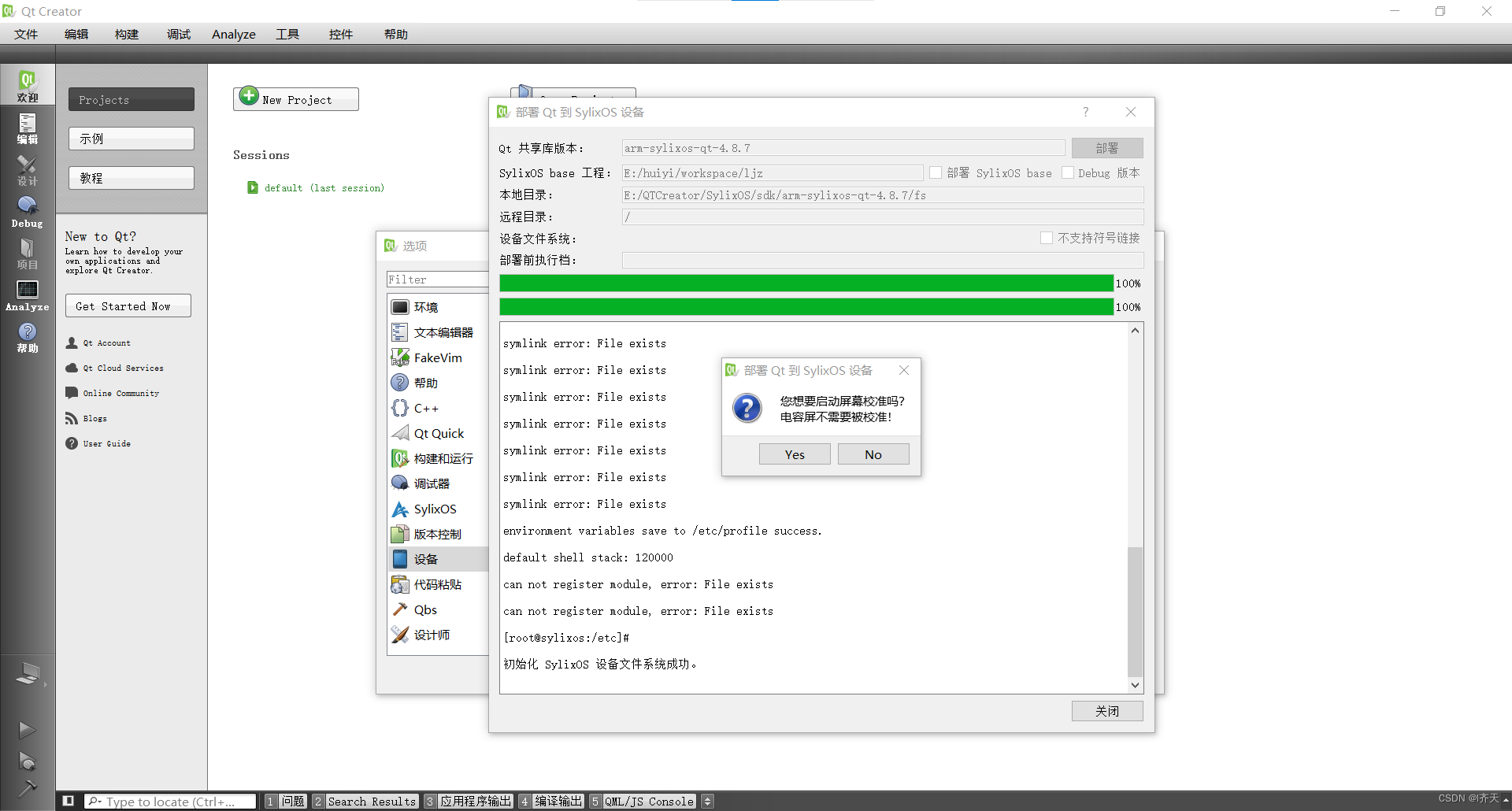This screenshot has width=1512, height=811.
Task: Open the 应用程序输出 output pane
Action: coord(469,801)
